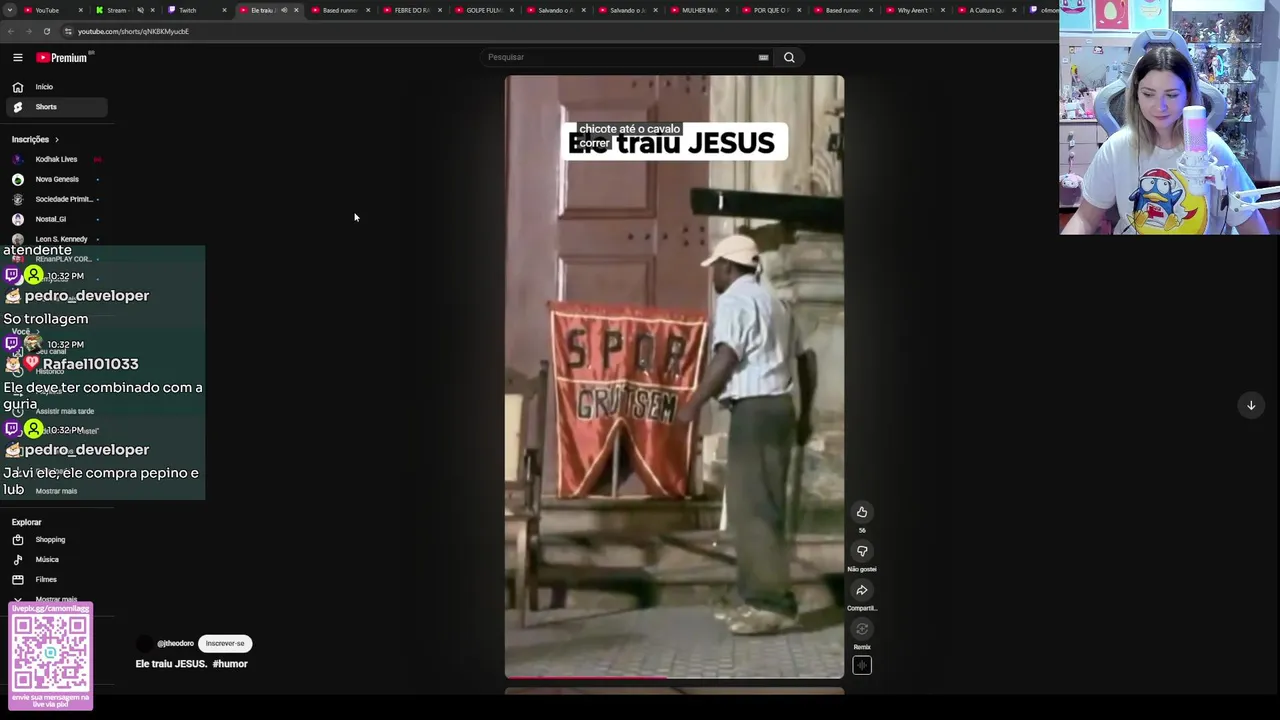
Task: Share the short via Compartilhar icon
Action: 862,590
